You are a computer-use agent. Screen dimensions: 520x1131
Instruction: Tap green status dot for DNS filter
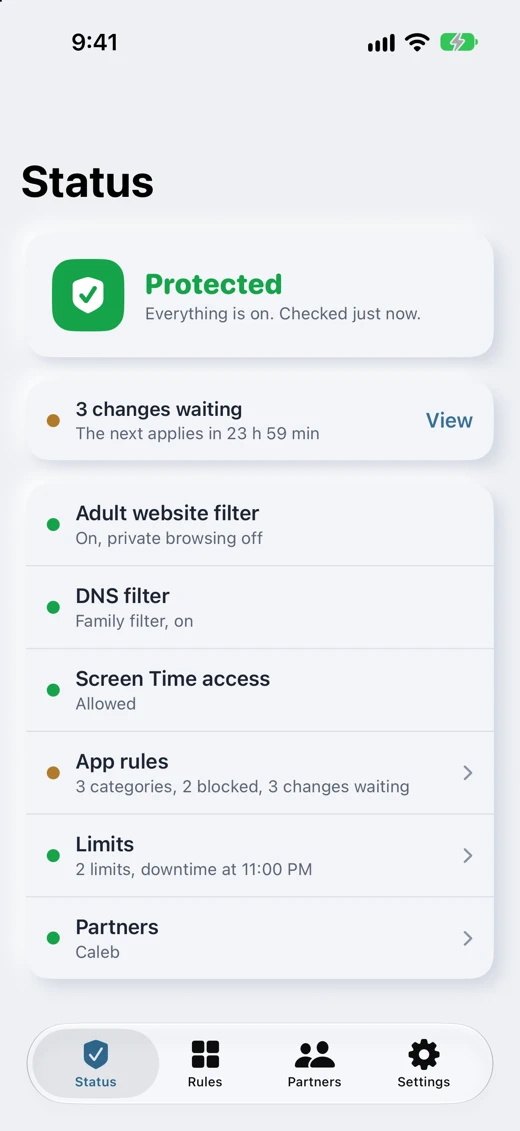[x=53, y=607]
